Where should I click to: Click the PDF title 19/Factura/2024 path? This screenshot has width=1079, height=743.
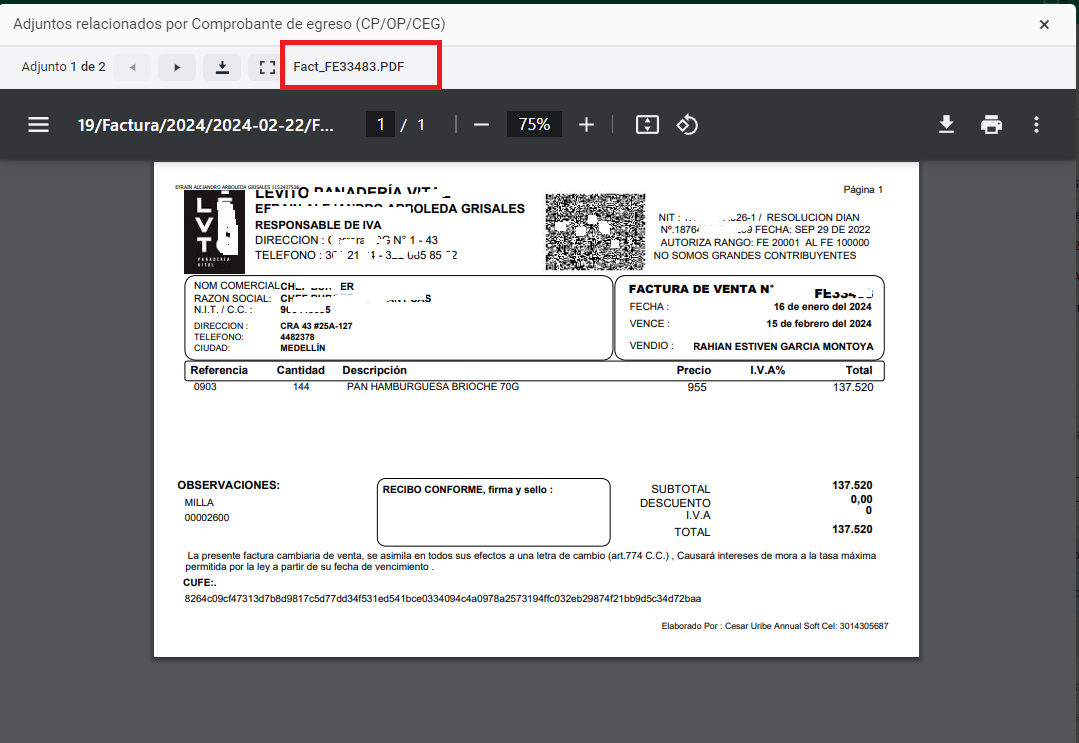click(206, 125)
